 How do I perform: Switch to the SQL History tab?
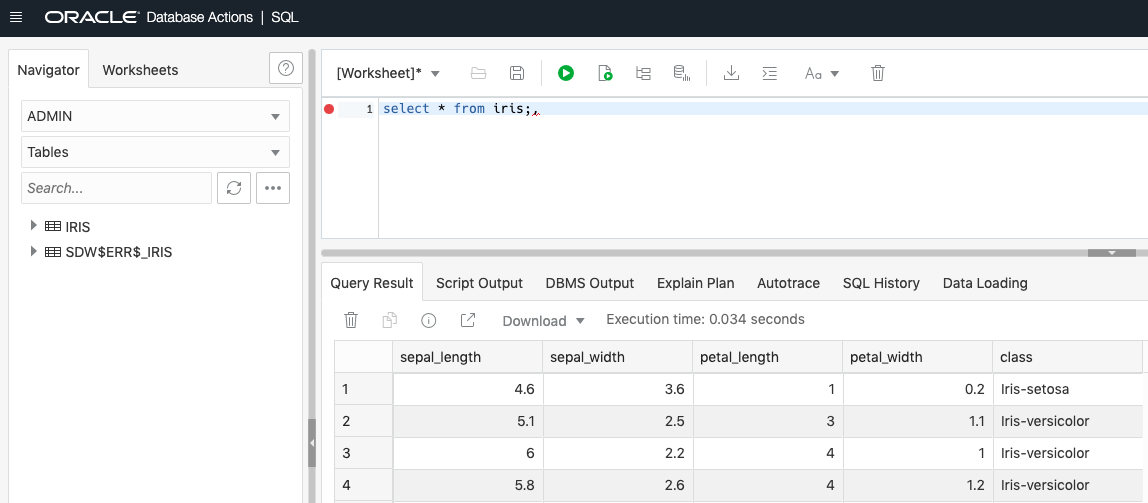click(x=881, y=283)
